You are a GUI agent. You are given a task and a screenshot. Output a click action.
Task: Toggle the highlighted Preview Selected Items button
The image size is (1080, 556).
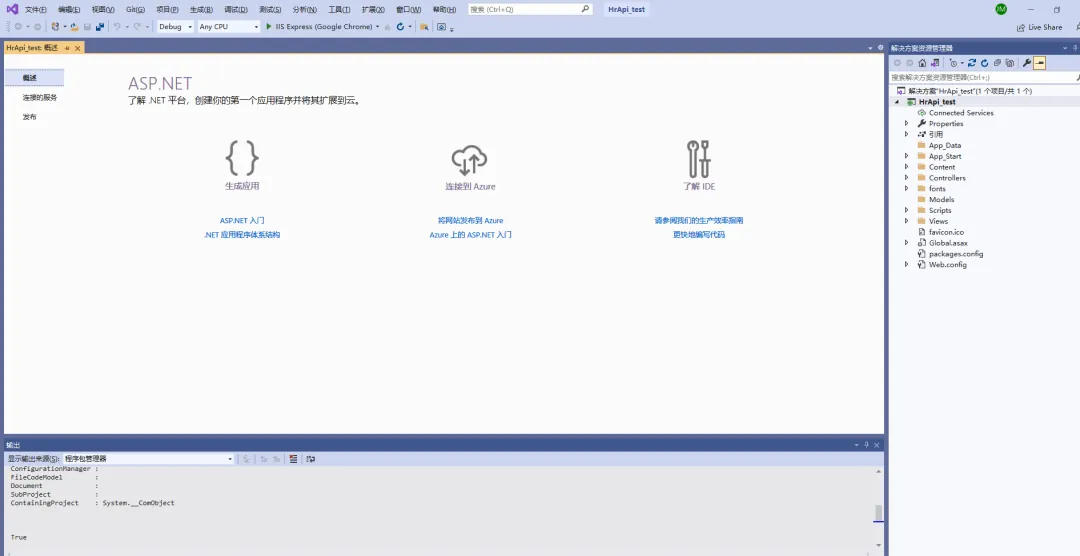pyautogui.click(x=1039, y=63)
